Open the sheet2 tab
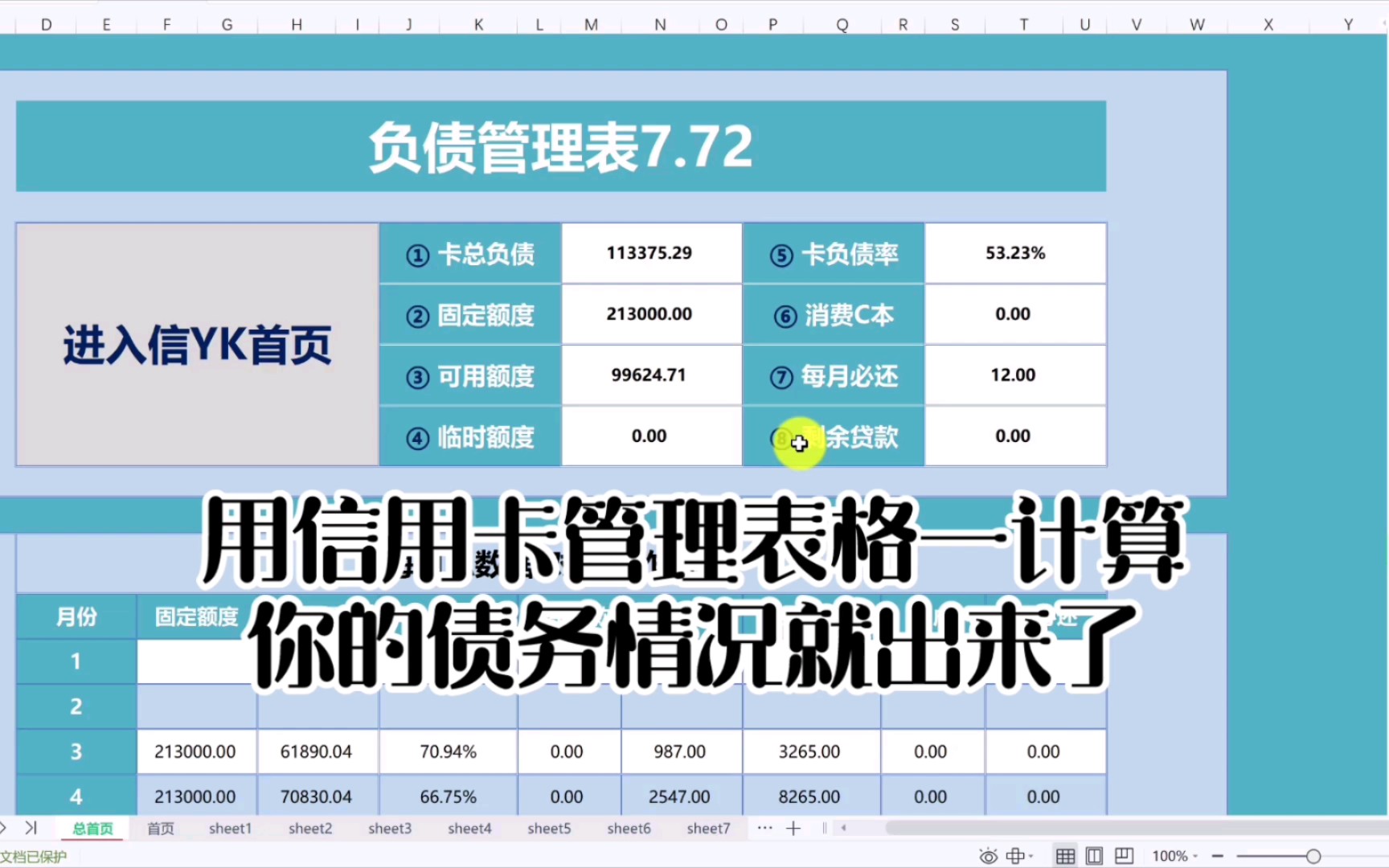Viewport: 1389px width, 868px height. [310, 829]
